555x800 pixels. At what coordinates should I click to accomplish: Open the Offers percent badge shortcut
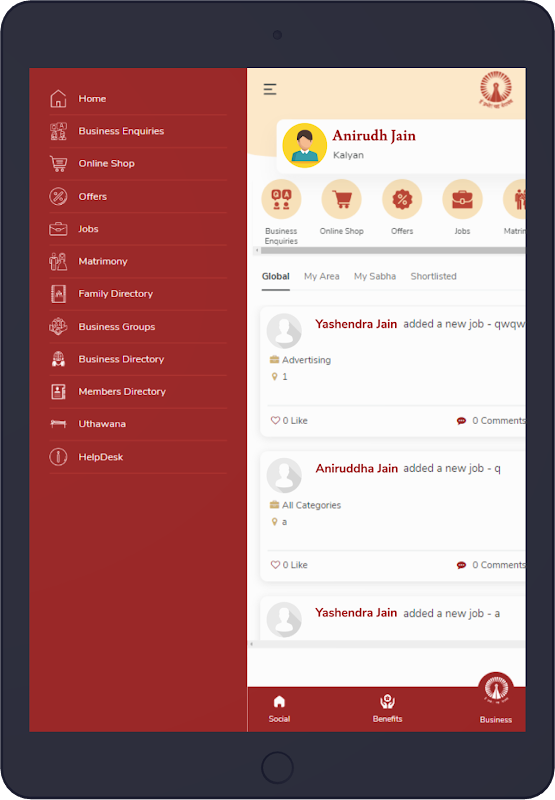tap(402, 199)
